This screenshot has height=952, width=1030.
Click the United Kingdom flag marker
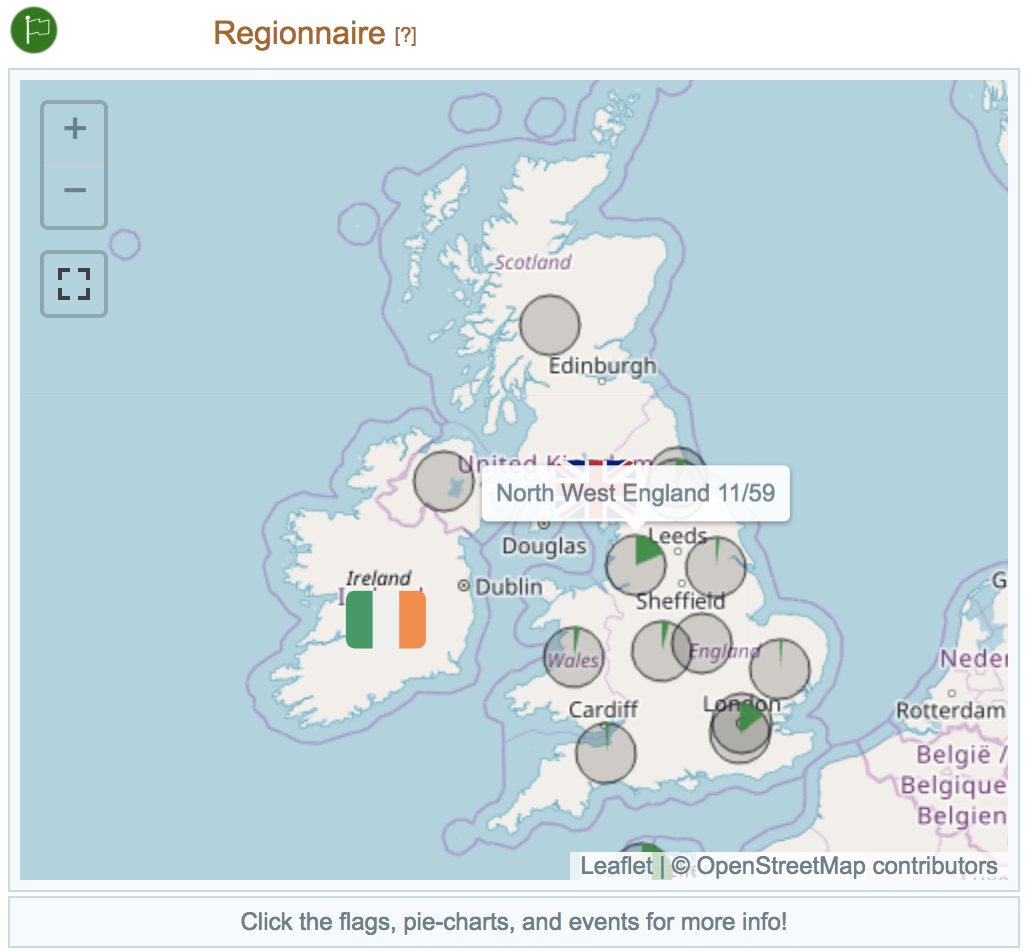tap(595, 489)
